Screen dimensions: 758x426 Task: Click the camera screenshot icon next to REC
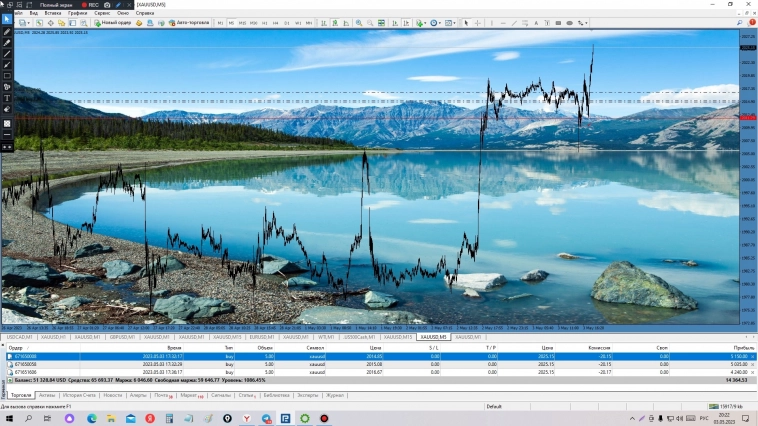click(106, 4)
